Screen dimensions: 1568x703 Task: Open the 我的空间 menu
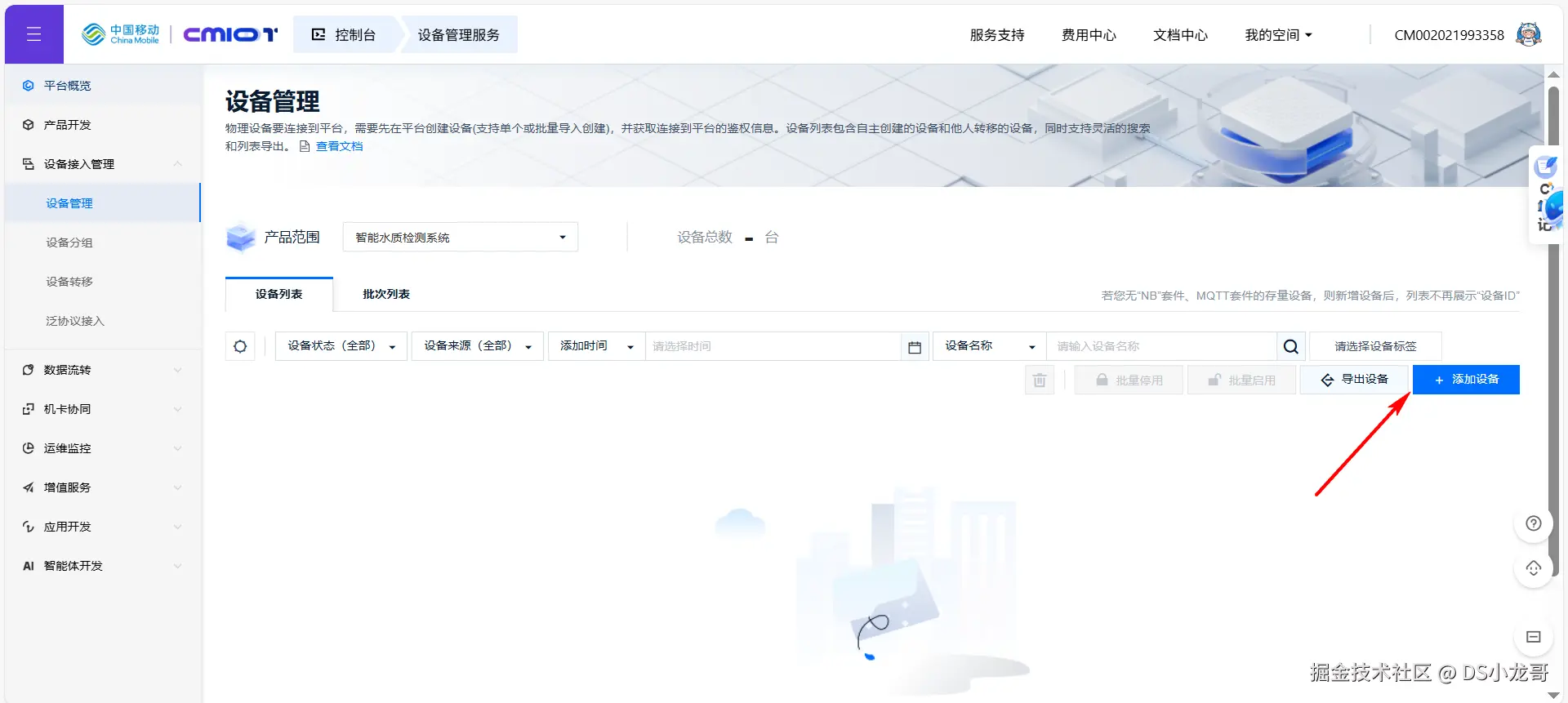[x=1278, y=35]
